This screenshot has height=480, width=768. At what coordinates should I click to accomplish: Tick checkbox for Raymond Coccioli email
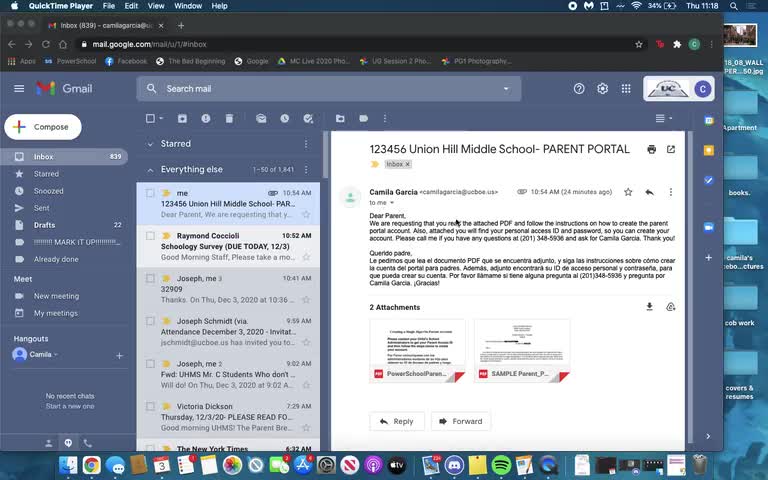click(150, 236)
